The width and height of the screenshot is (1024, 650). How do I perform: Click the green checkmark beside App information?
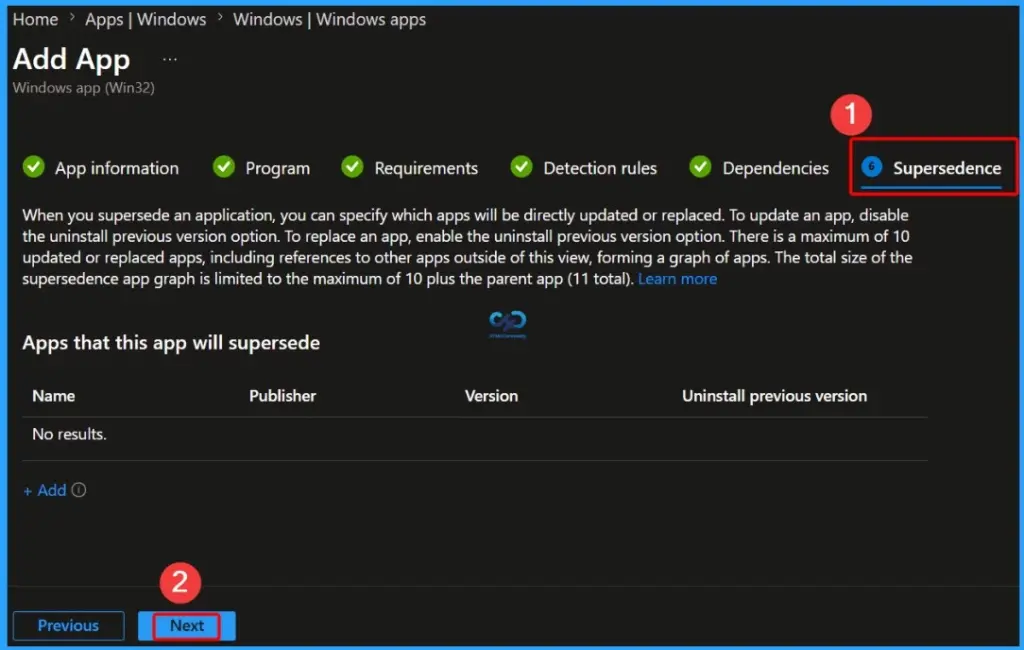pos(34,167)
